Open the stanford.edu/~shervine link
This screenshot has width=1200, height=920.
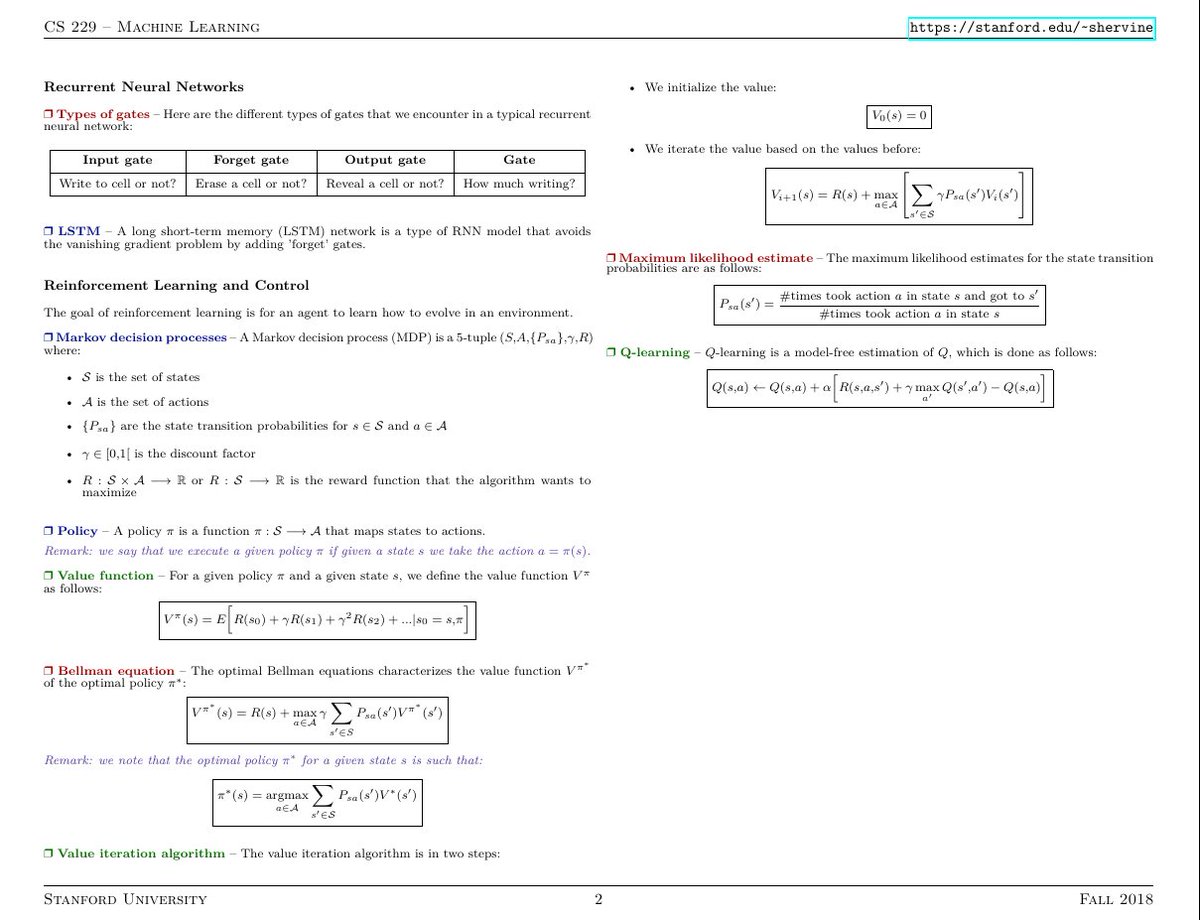tap(1032, 28)
